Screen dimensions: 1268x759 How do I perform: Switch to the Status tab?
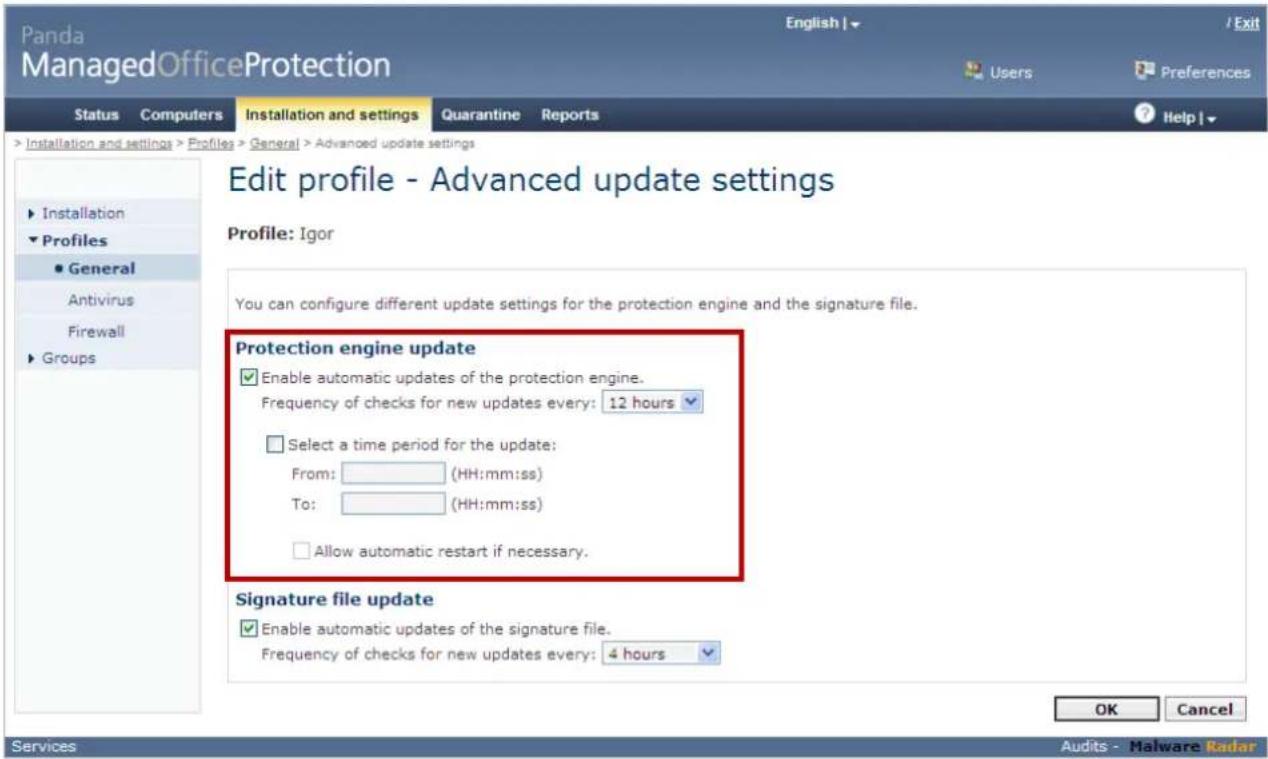click(x=96, y=115)
